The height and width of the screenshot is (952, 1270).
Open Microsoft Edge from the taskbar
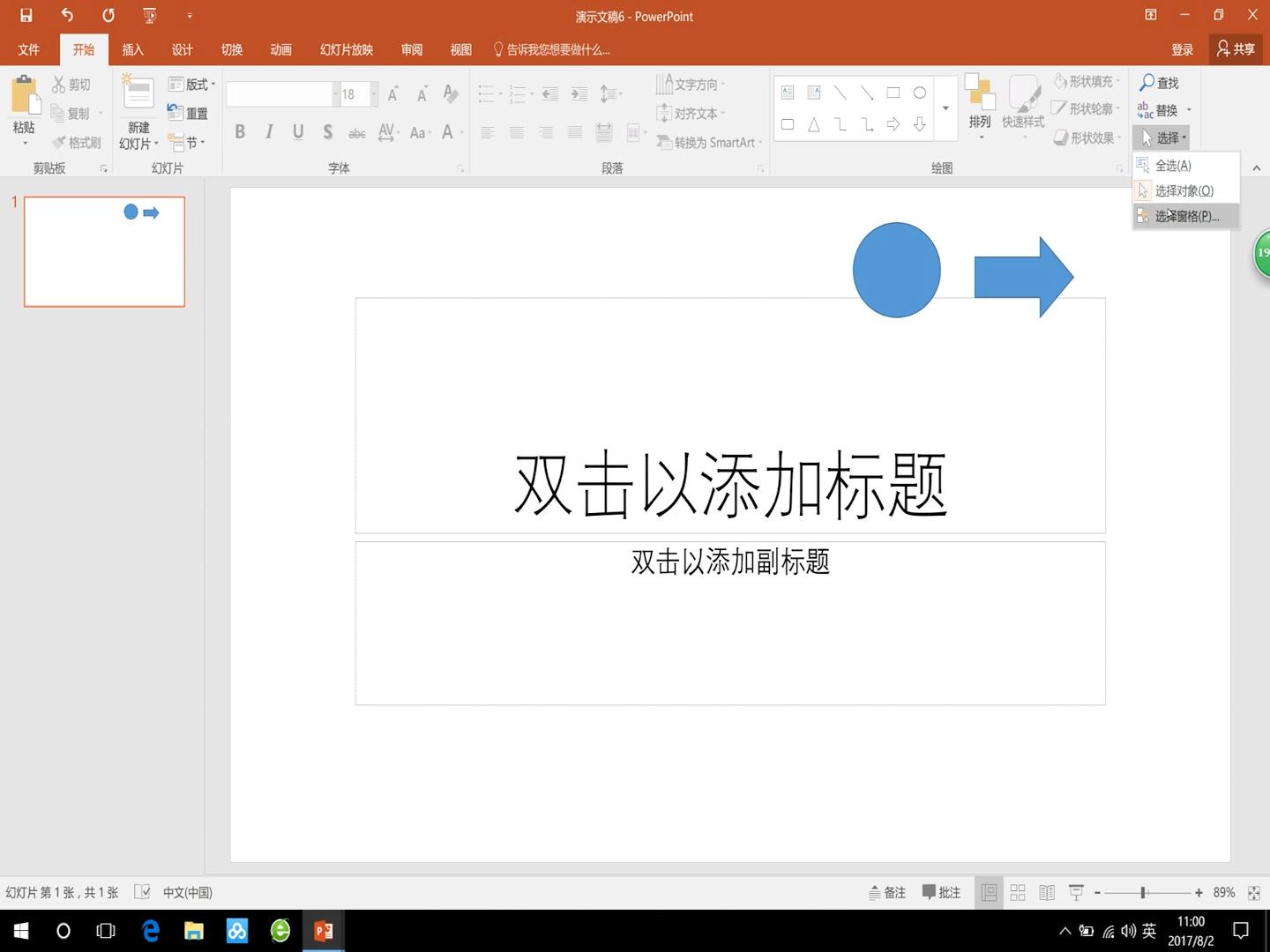click(x=151, y=931)
